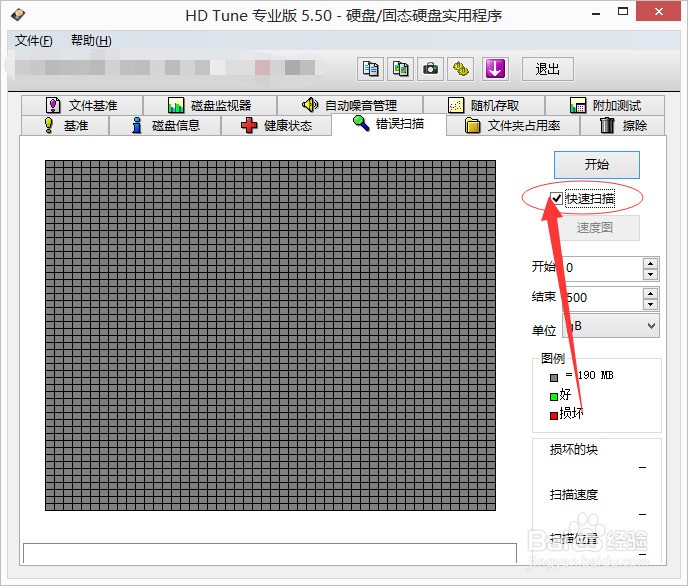Select the 错误扫描 tab
688x586 pixels.
[x=389, y=124]
